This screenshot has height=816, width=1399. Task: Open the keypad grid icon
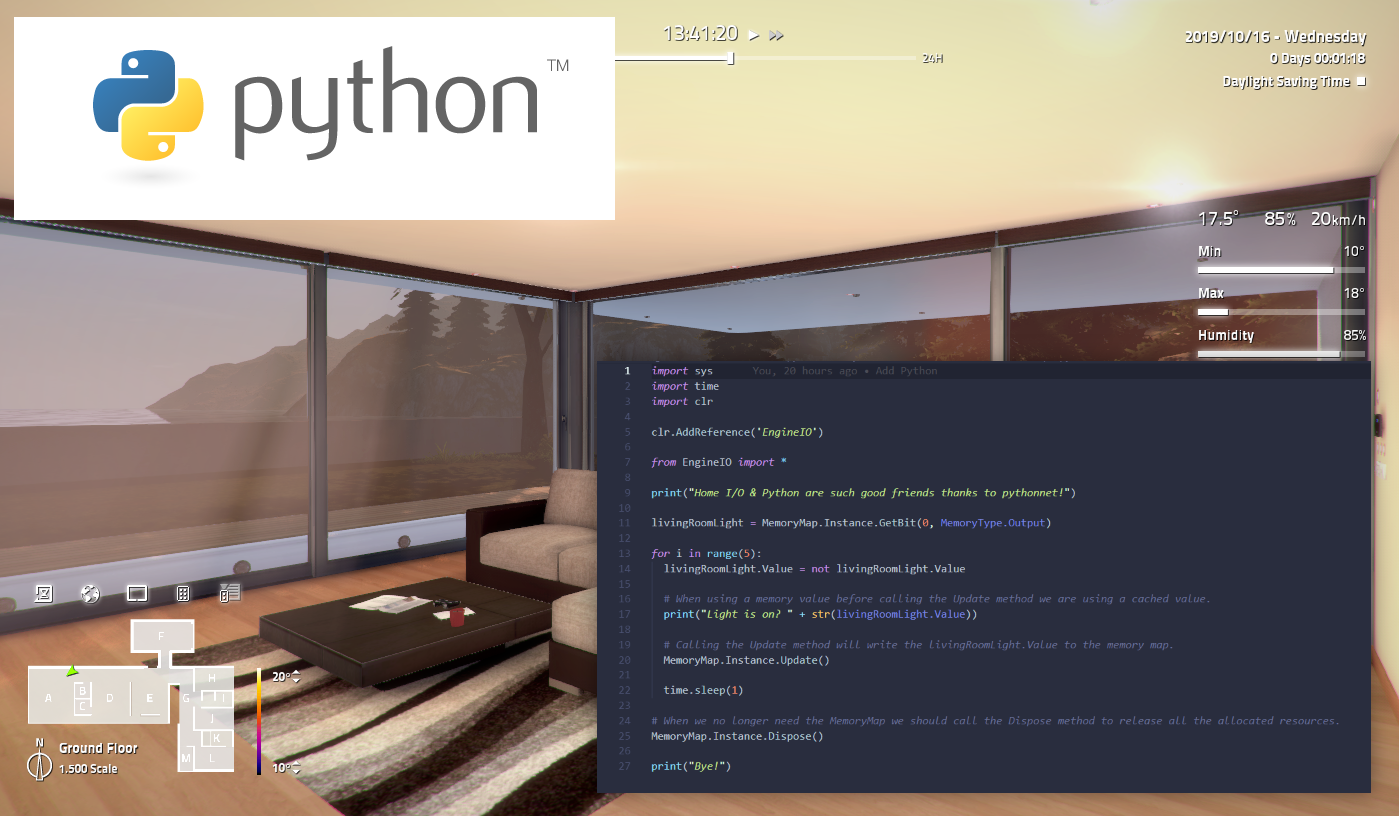click(183, 594)
